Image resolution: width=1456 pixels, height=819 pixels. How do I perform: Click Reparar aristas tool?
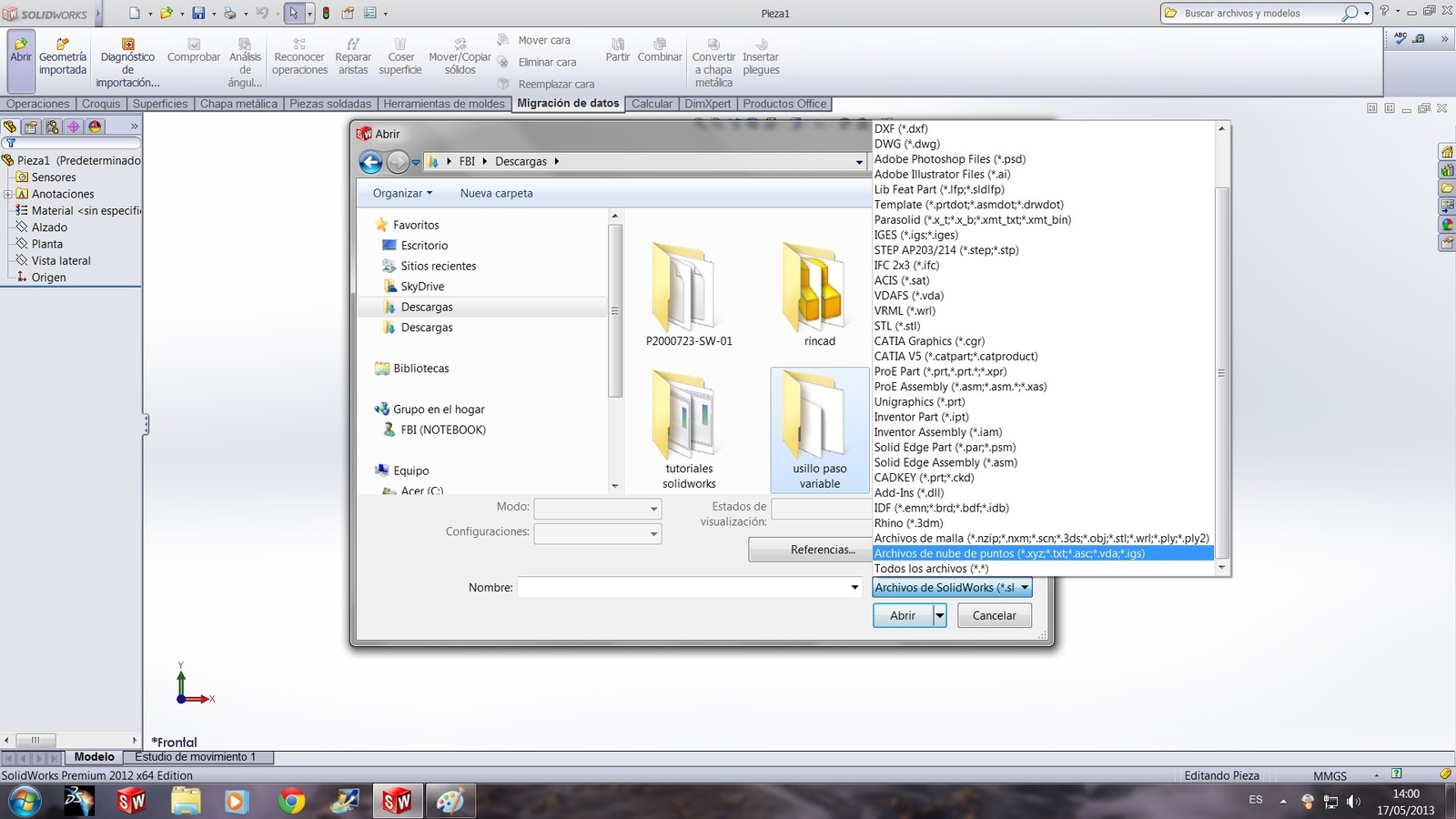point(353,56)
